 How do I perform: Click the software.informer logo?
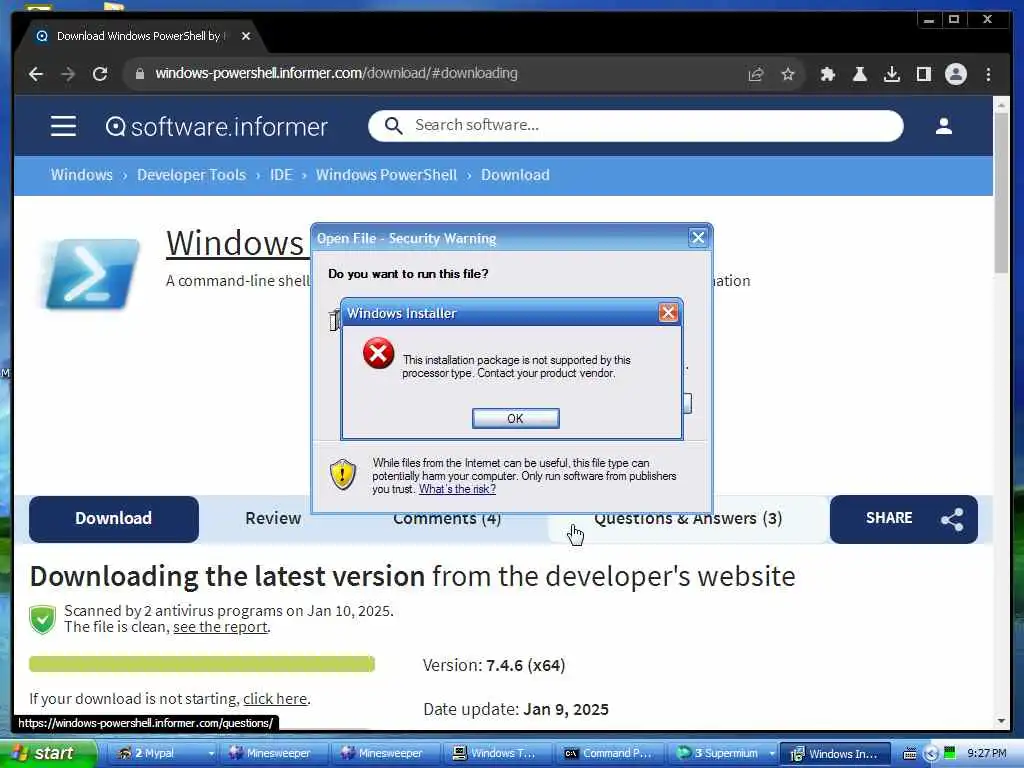click(x=217, y=126)
